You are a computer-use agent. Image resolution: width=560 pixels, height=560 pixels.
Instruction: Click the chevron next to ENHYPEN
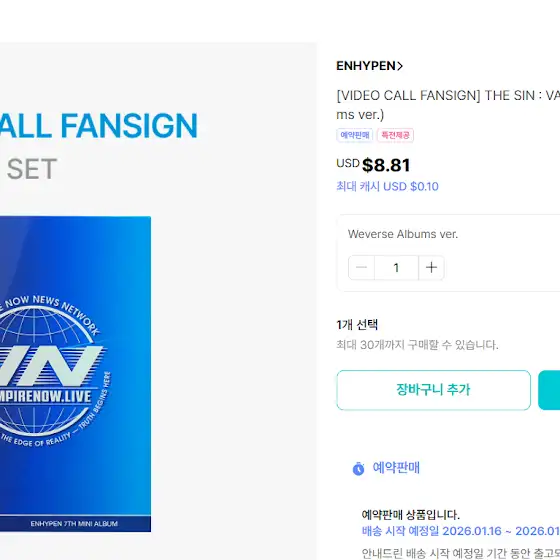tap(400, 66)
